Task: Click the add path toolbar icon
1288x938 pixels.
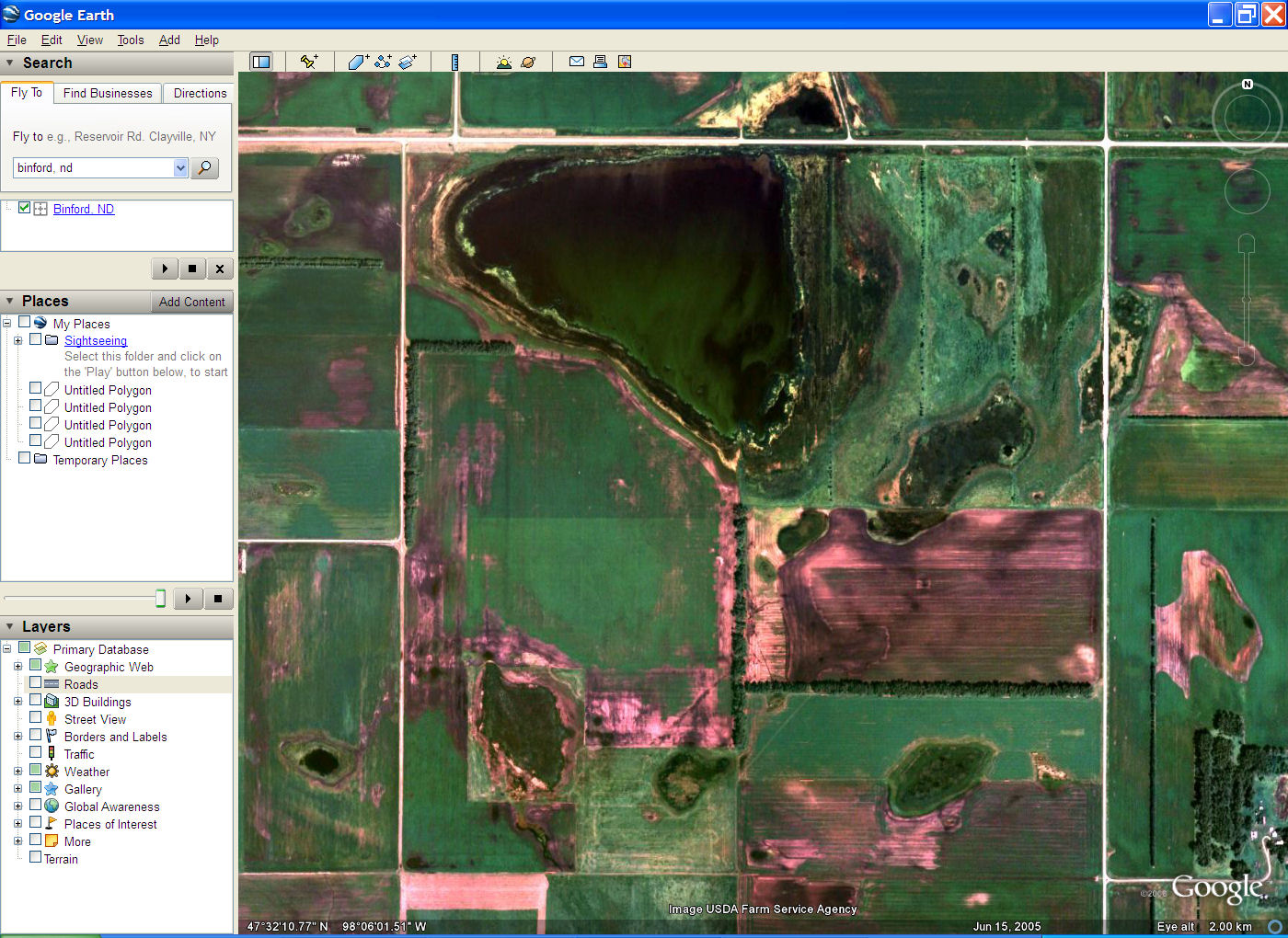Action: coord(383,62)
